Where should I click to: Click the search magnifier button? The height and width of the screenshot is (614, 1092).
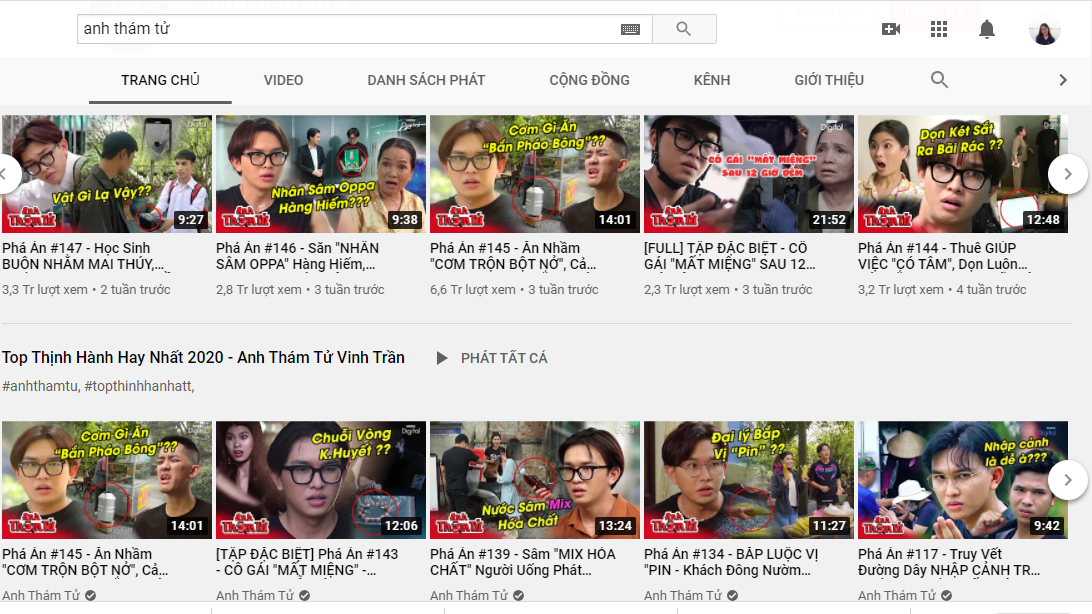tap(684, 29)
